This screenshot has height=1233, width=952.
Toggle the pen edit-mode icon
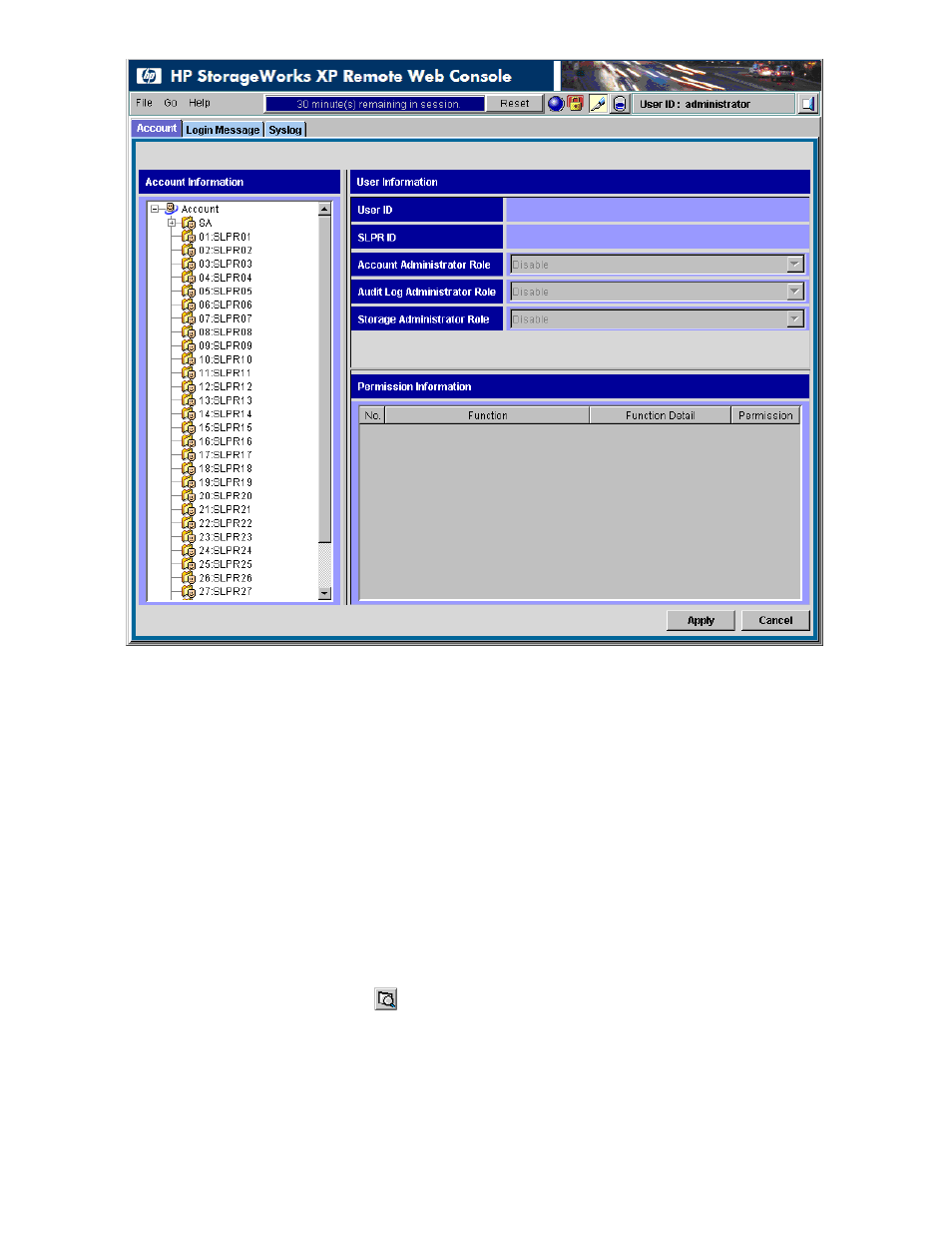point(598,104)
